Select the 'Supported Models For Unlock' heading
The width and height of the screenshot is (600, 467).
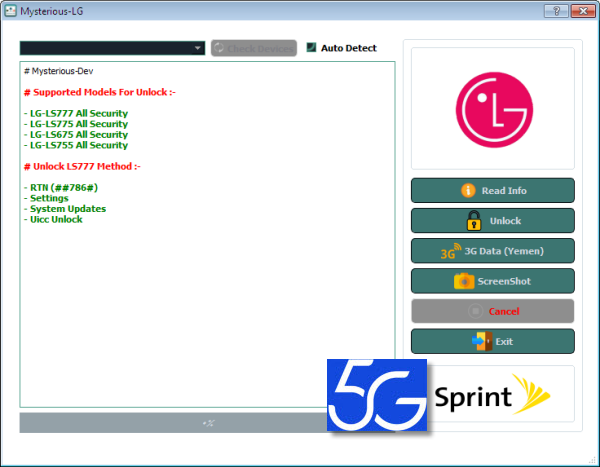pyautogui.click(x=99, y=92)
